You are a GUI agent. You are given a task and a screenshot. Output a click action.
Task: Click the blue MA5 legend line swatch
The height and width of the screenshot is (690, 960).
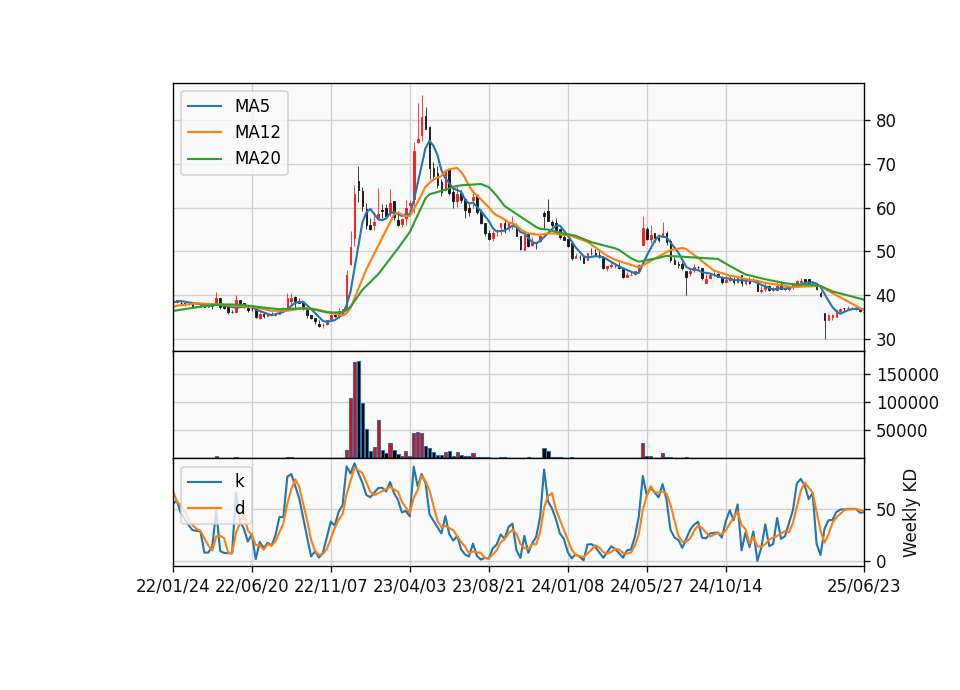pyautogui.click(x=204, y=107)
